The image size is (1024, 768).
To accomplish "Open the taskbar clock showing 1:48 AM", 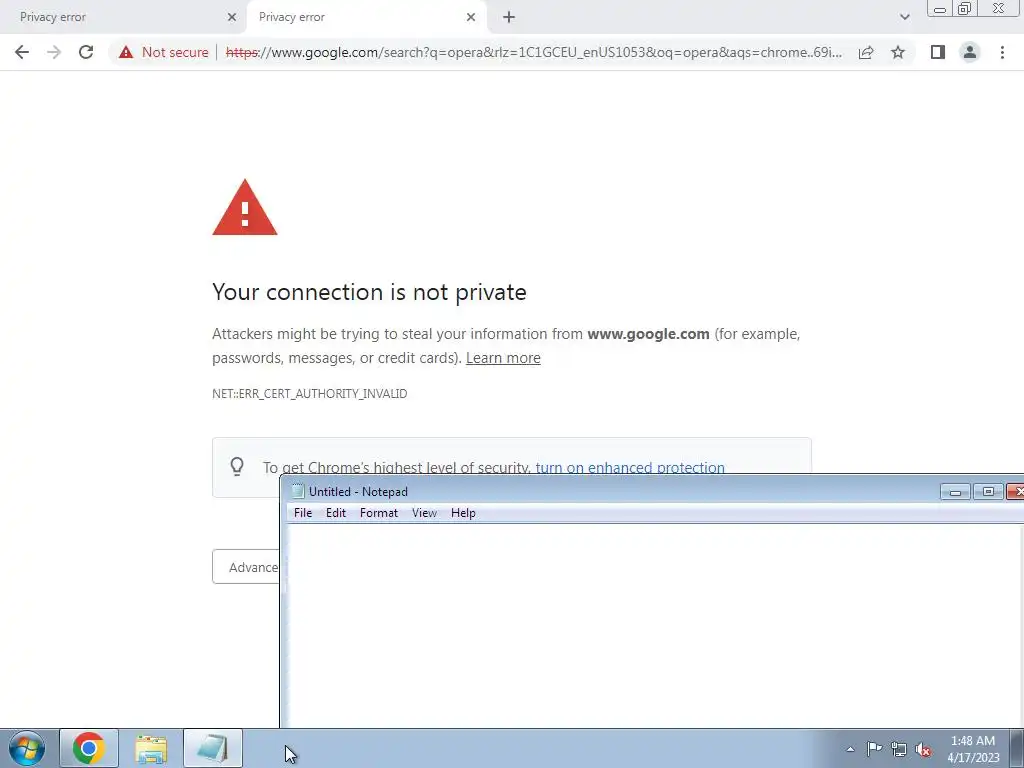I will [973, 749].
